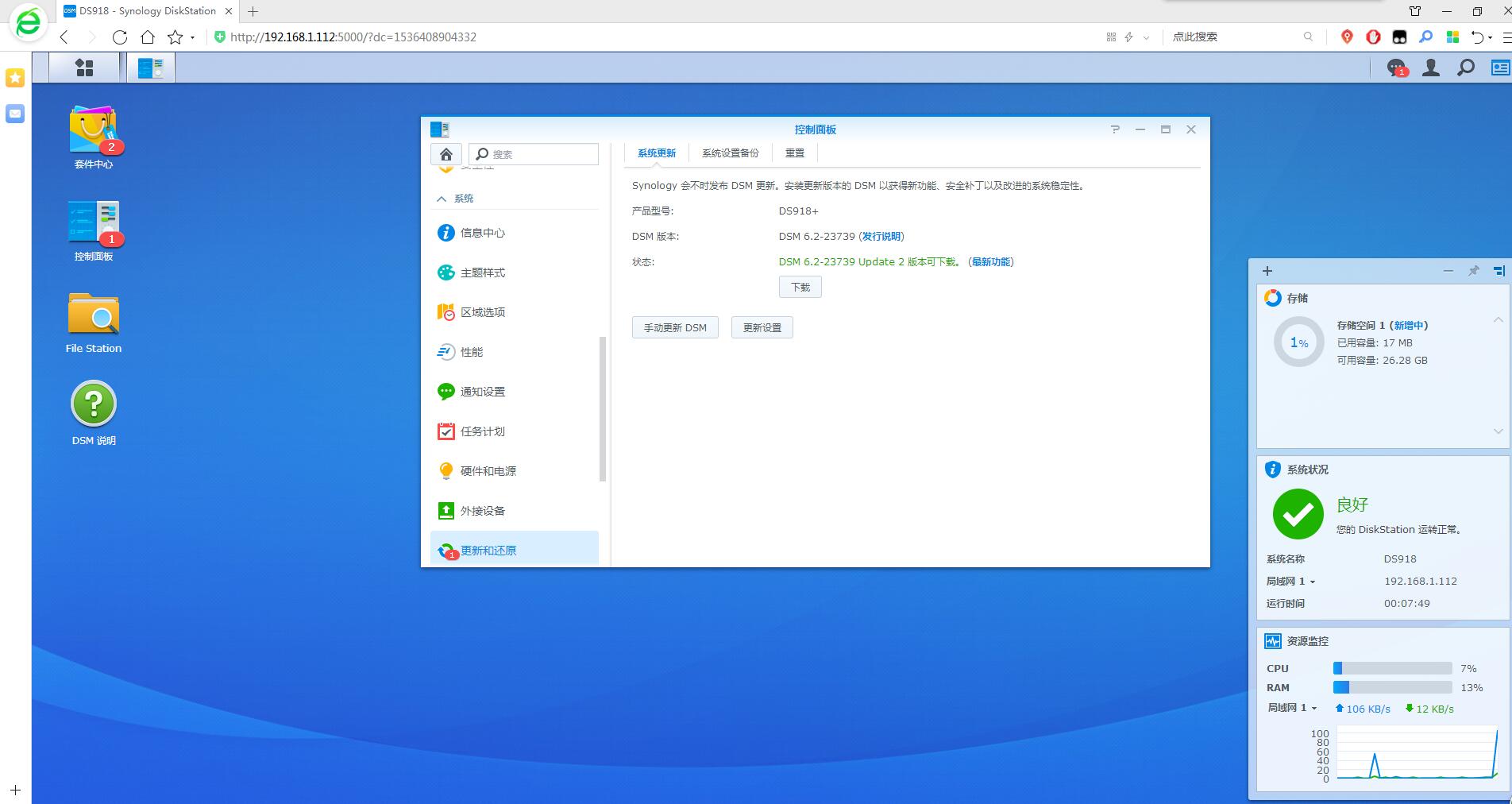Open the desktop search magnifier icon
Screen dimensions: 1512x804
tap(1464, 68)
